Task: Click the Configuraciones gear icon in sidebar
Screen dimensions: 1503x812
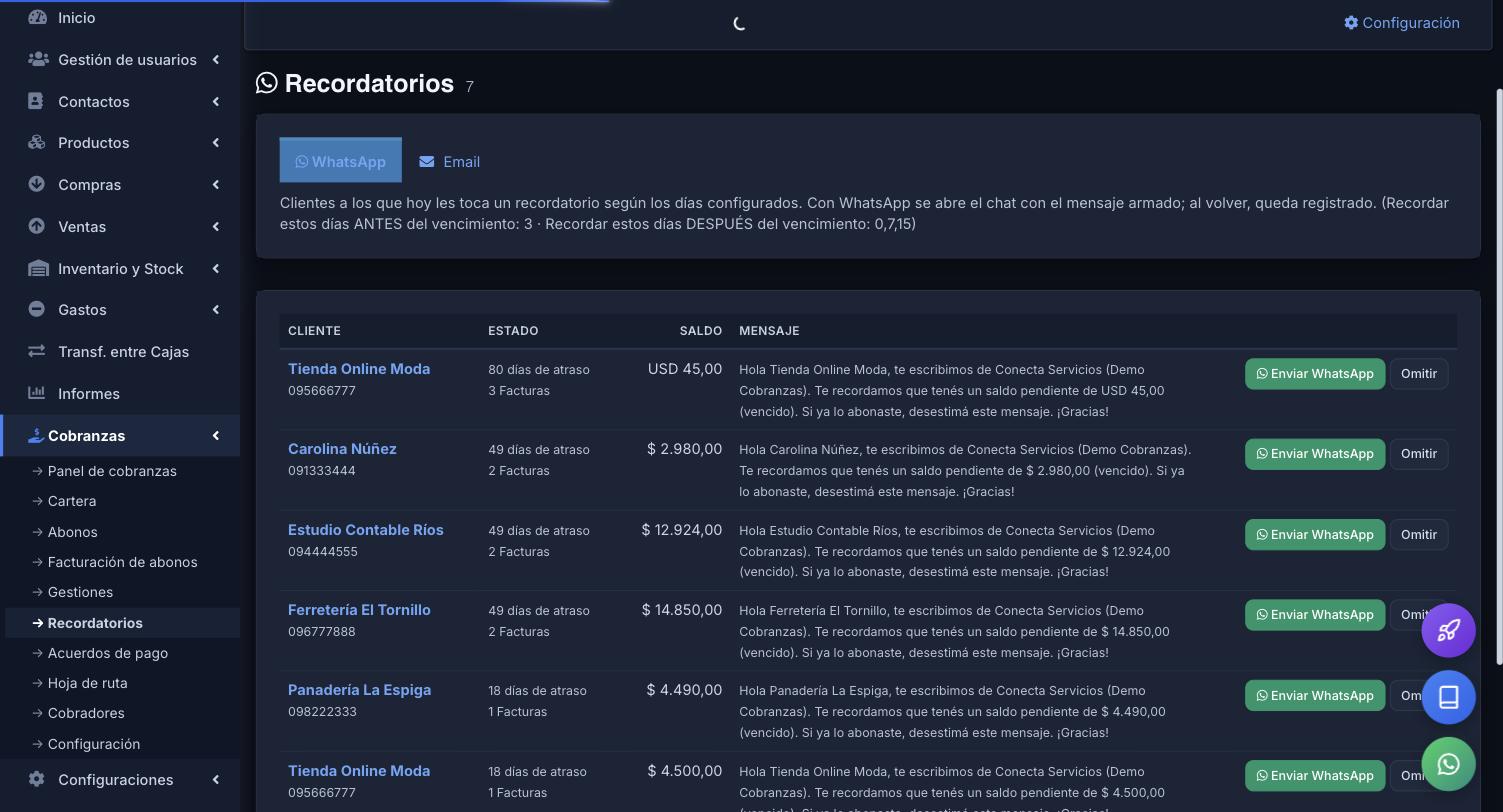Action: (36, 779)
